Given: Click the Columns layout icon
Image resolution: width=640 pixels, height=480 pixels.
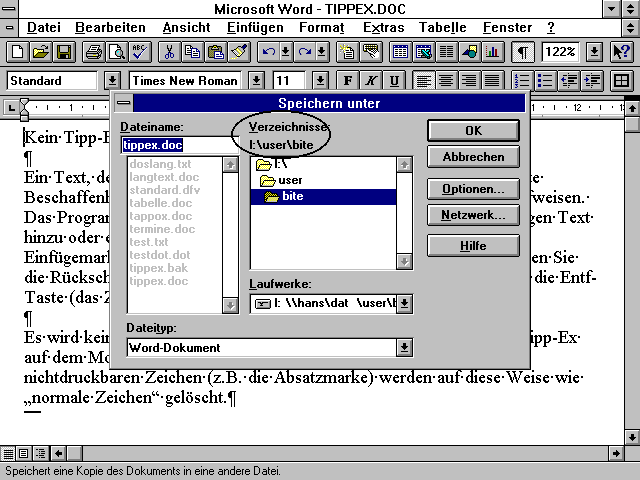Looking at the screenshot, I should [447, 52].
